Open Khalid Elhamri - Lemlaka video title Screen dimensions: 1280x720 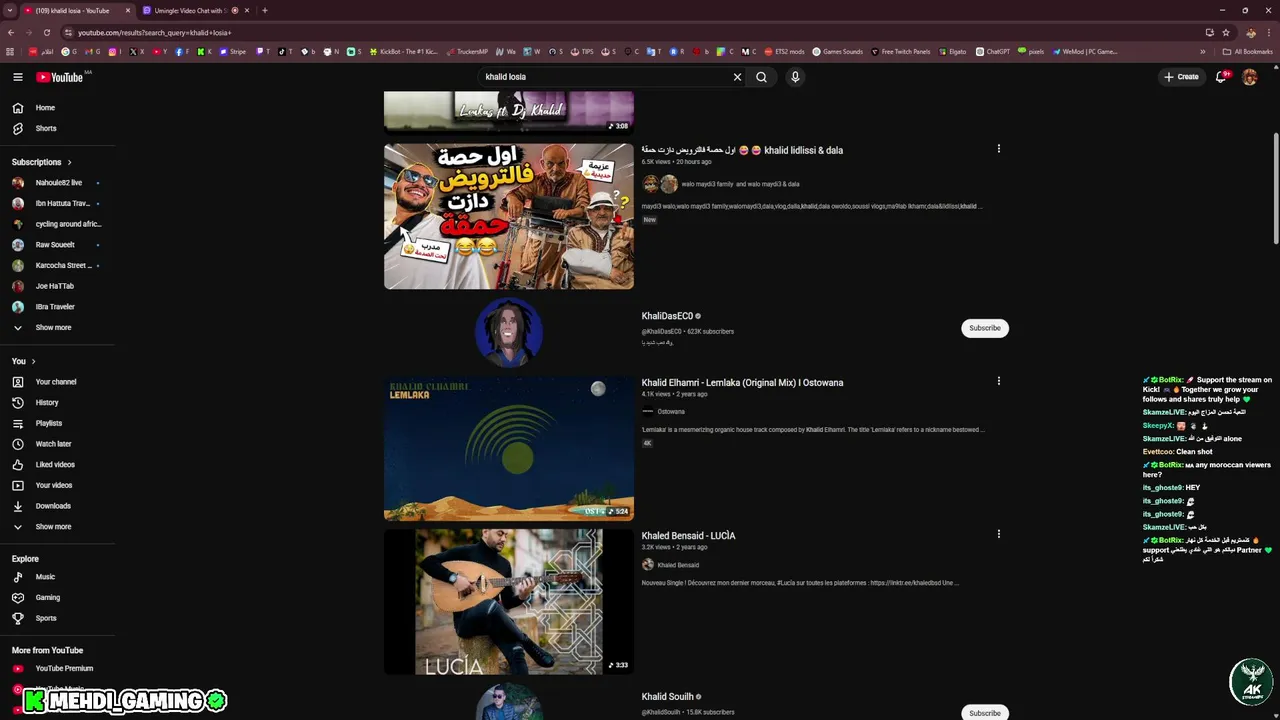pyautogui.click(x=742, y=382)
